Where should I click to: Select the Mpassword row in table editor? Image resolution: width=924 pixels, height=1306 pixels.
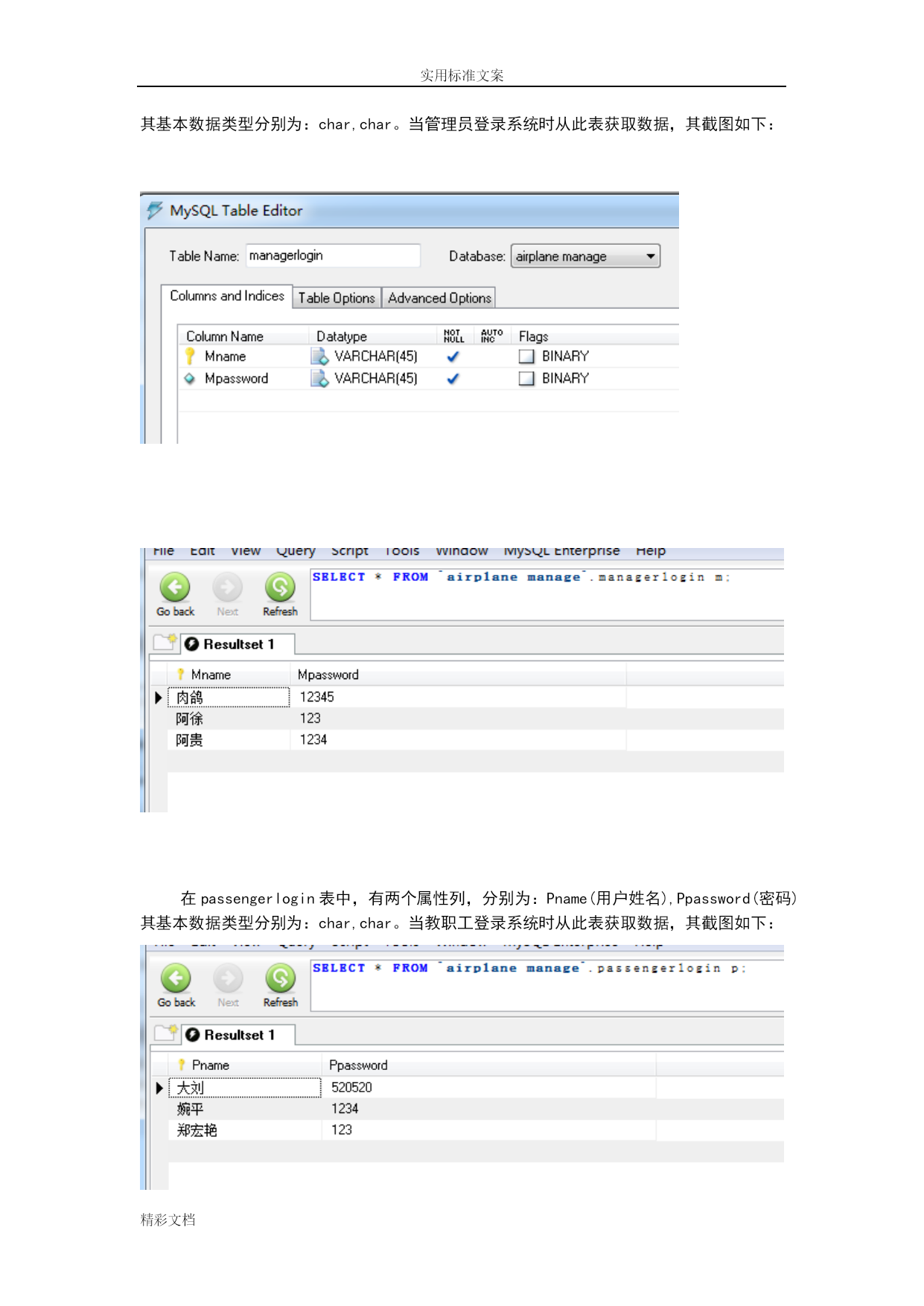428,378
